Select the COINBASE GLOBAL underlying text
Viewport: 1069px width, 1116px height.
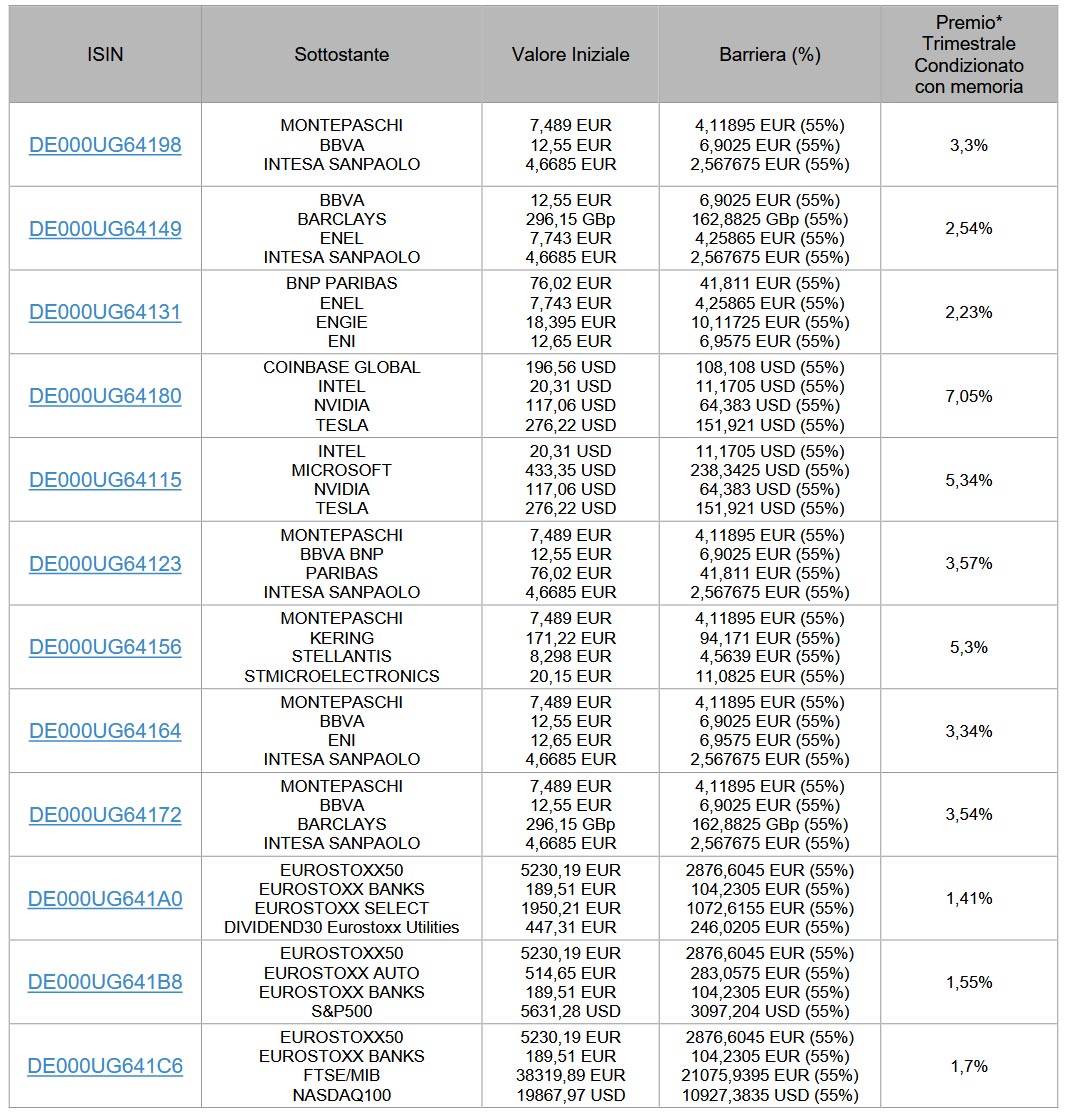(x=341, y=367)
